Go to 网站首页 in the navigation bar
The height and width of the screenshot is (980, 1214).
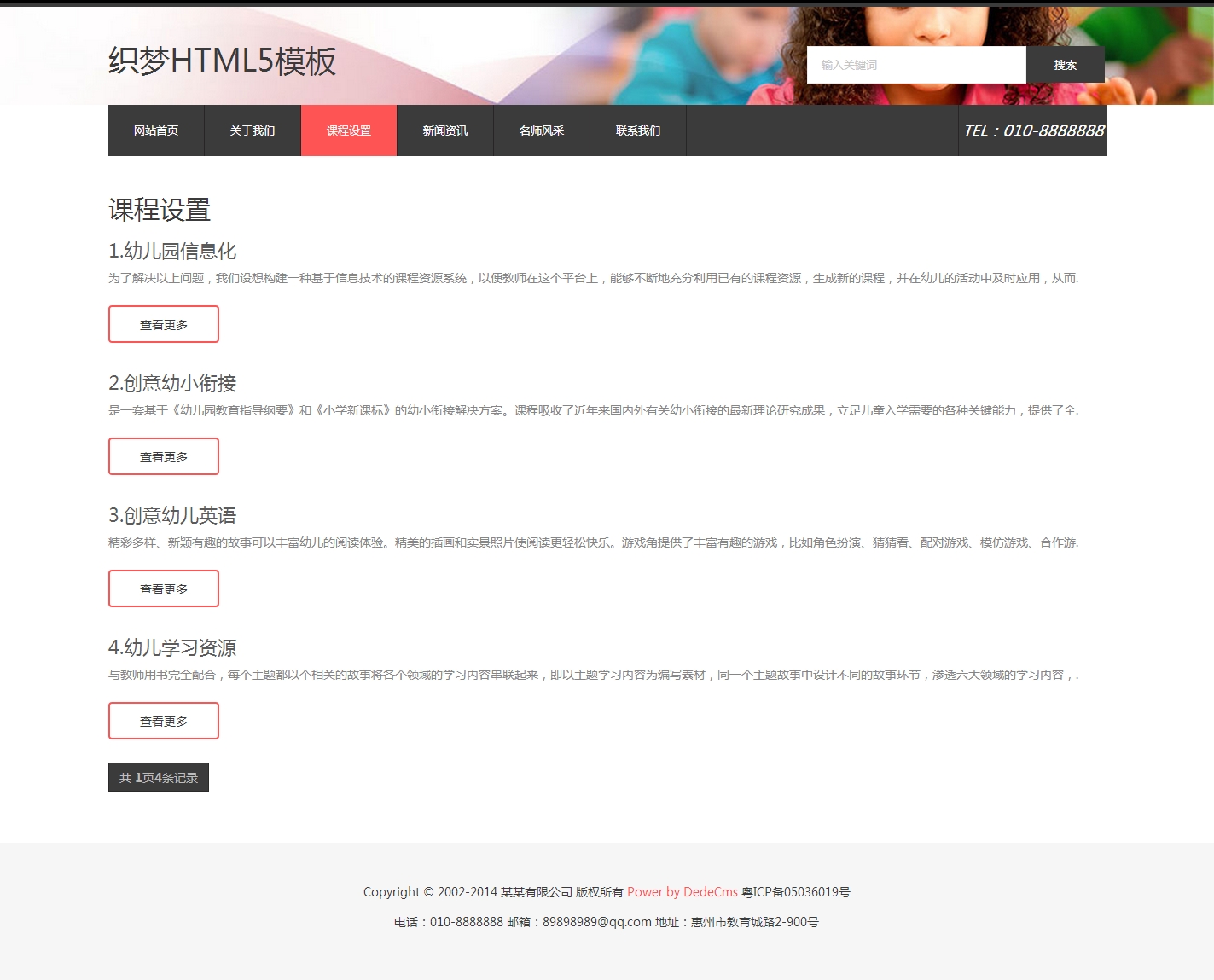[x=156, y=130]
